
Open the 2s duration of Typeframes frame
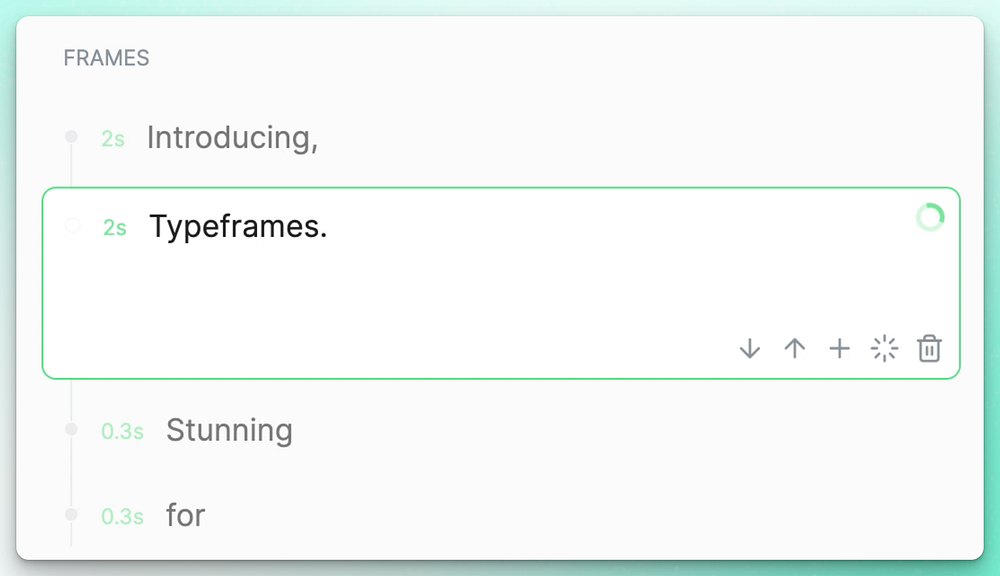[x=115, y=228]
